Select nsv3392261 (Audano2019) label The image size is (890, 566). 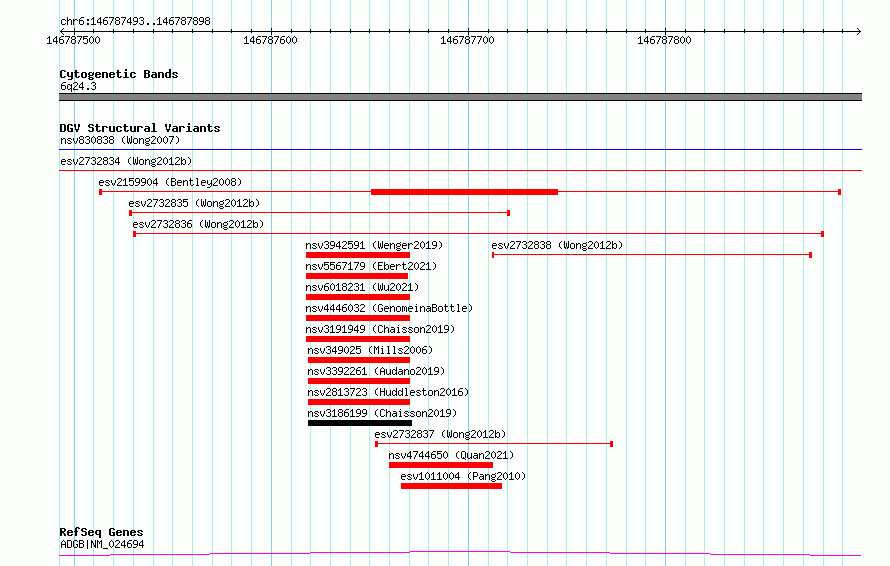[376, 371]
